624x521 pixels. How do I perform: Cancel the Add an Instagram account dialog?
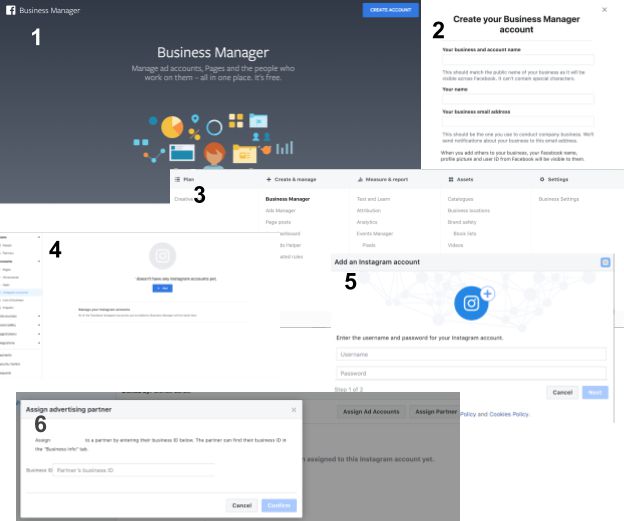[562, 392]
